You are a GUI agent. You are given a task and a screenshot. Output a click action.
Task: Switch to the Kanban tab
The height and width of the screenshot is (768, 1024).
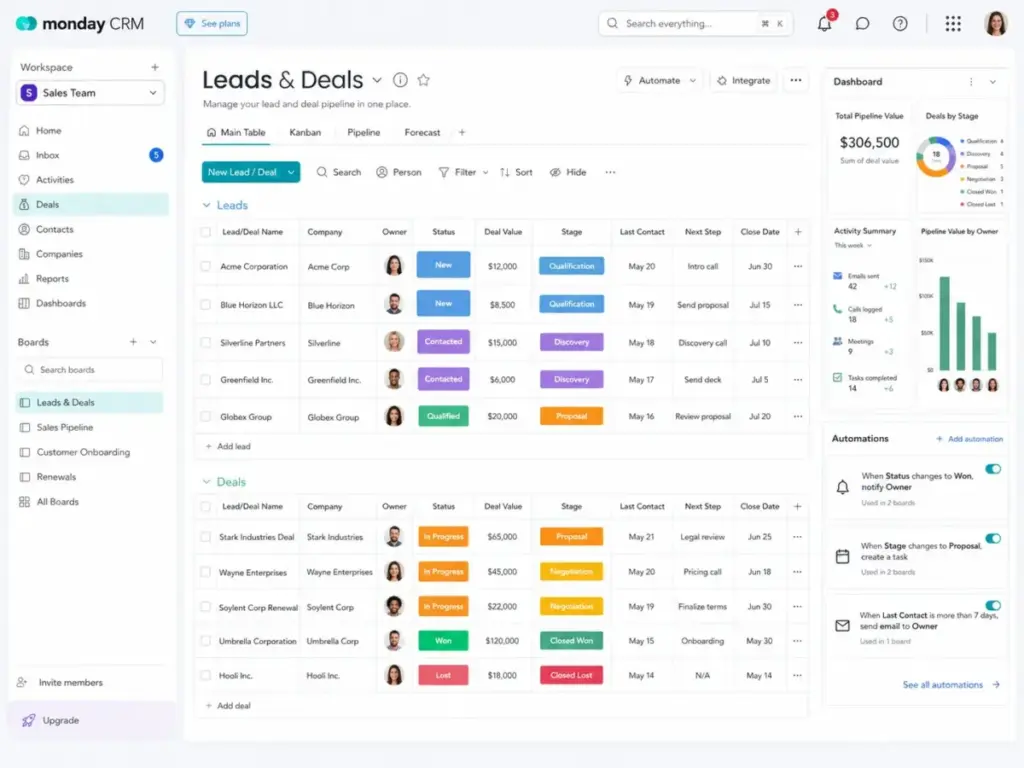click(305, 132)
